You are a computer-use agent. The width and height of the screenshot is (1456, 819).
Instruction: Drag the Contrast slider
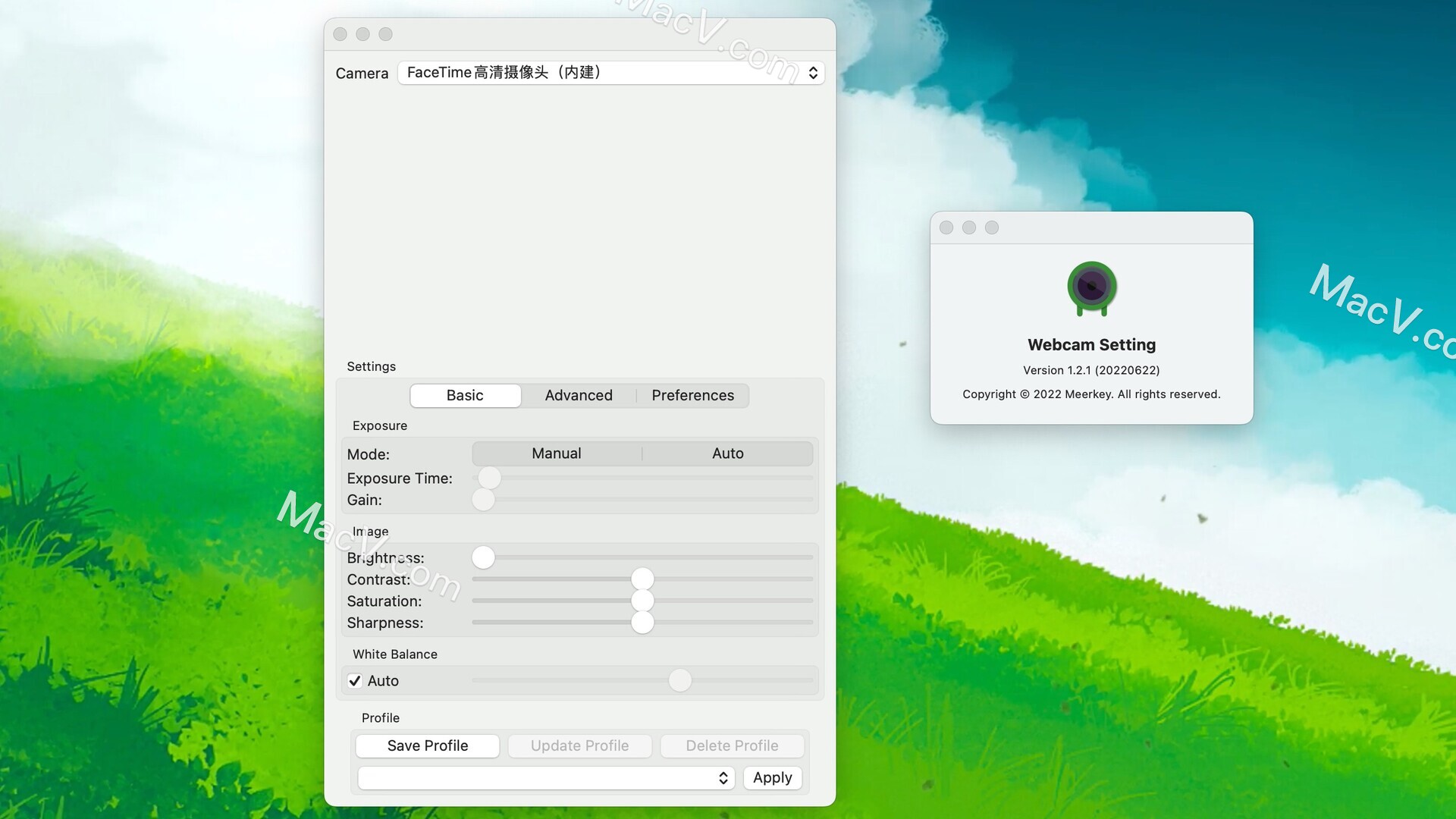pos(641,579)
